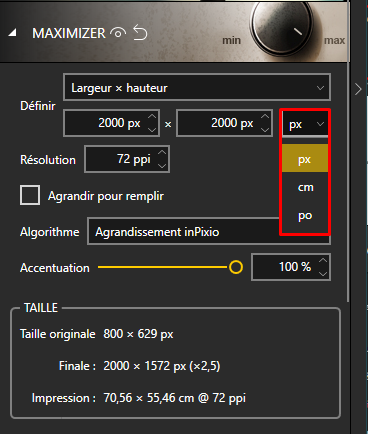Decrease height with the down arrow
This screenshot has width=368, height=434.
pos(265,130)
